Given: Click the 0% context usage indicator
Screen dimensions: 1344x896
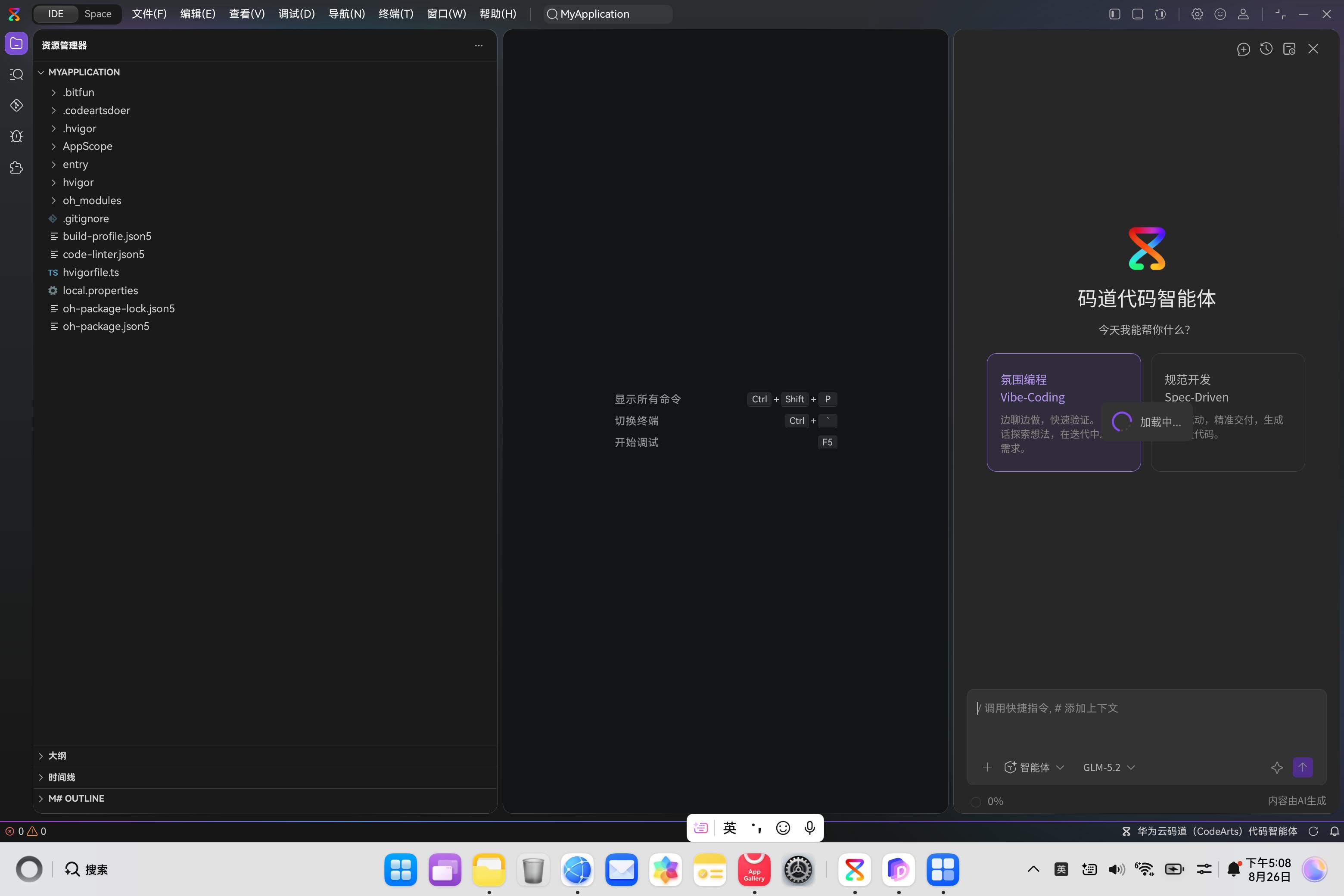Looking at the screenshot, I should (987, 801).
